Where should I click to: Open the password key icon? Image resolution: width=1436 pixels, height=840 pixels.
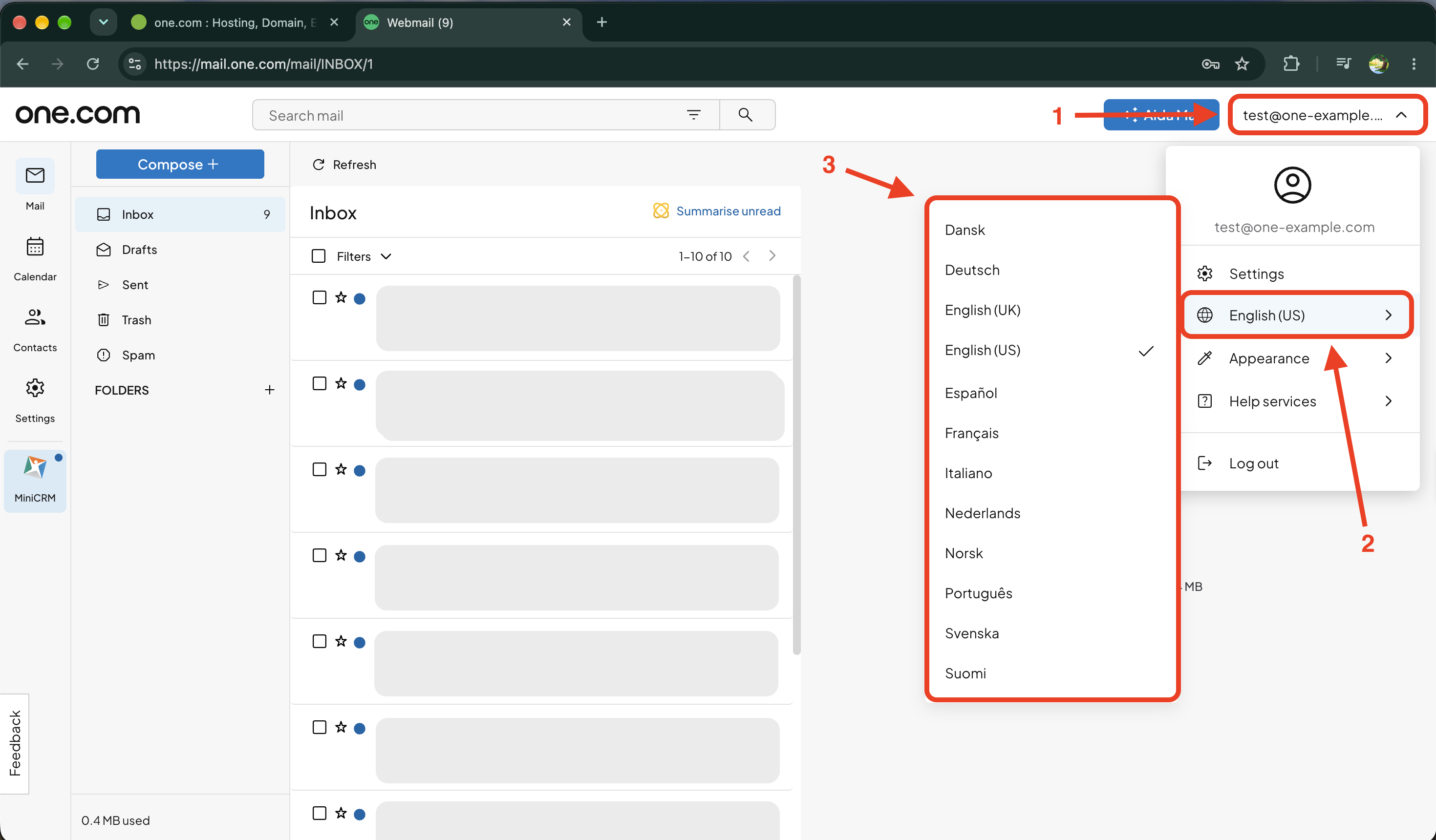[x=1210, y=64]
